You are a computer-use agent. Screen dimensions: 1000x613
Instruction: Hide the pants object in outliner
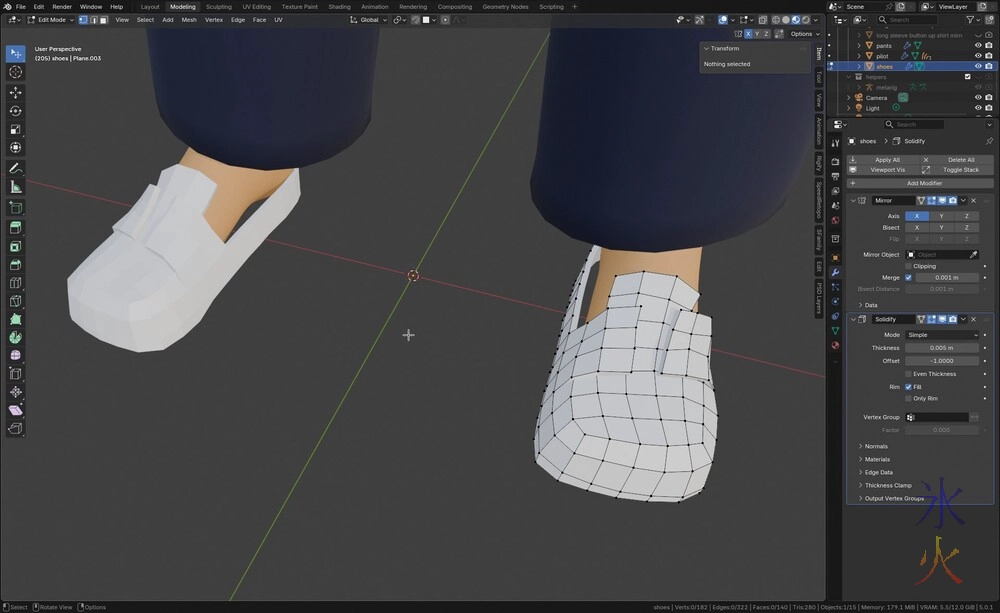[978, 45]
